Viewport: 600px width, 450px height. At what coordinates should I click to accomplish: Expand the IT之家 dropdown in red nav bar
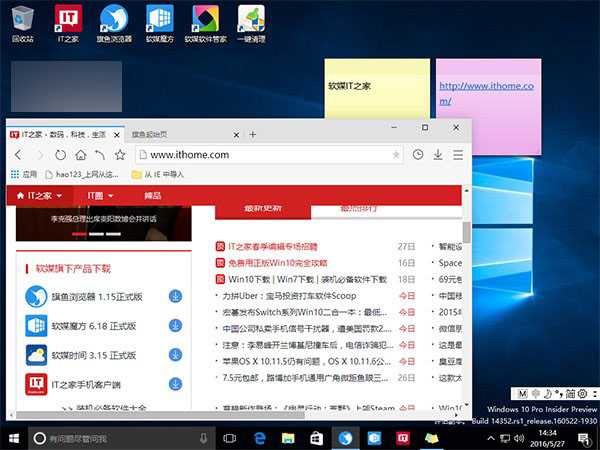[40, 195]
